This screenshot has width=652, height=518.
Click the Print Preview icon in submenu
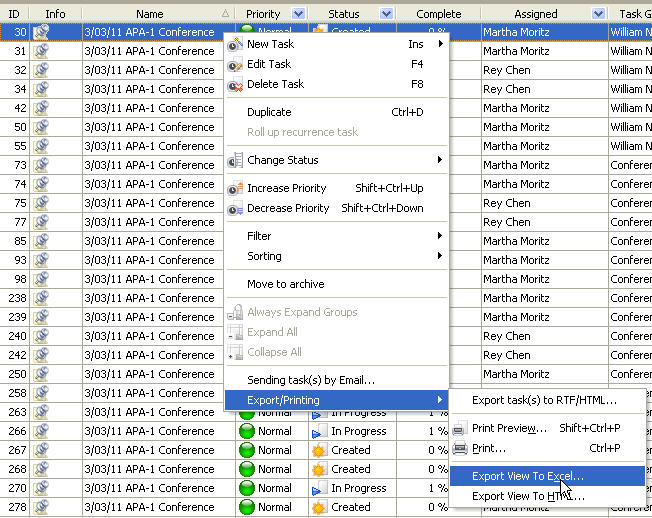(459, 429)
